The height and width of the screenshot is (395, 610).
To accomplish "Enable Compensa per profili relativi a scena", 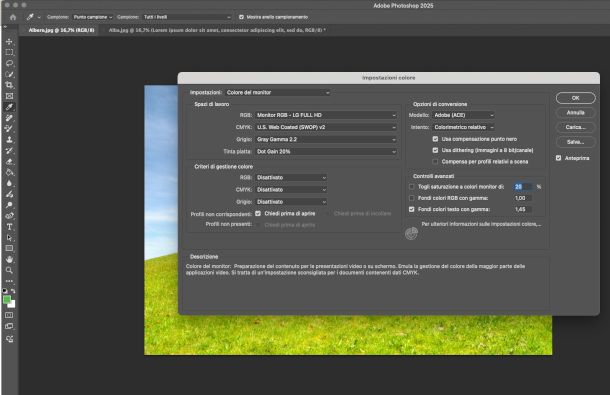I will point(435,162).
